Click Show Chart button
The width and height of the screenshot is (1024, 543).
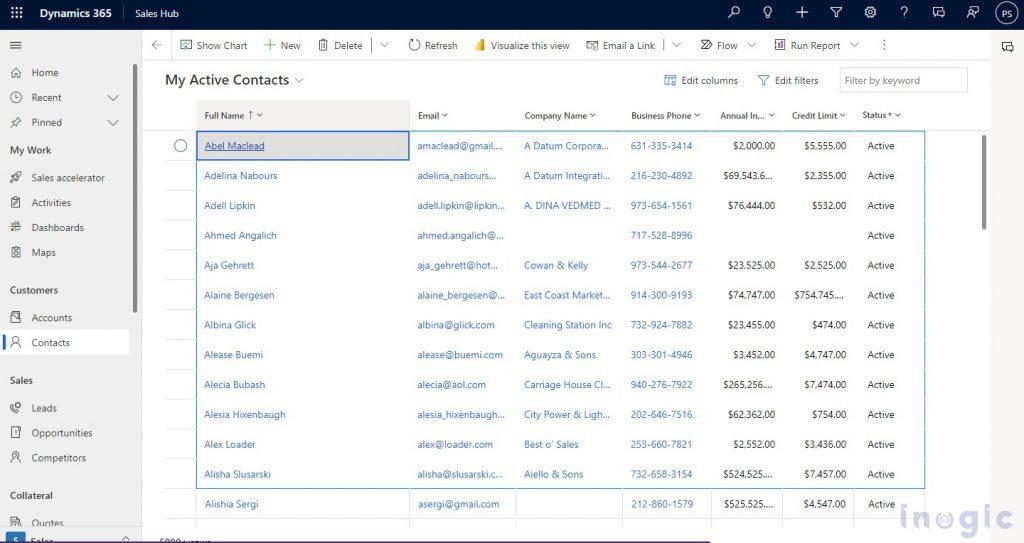coord(214,45)
